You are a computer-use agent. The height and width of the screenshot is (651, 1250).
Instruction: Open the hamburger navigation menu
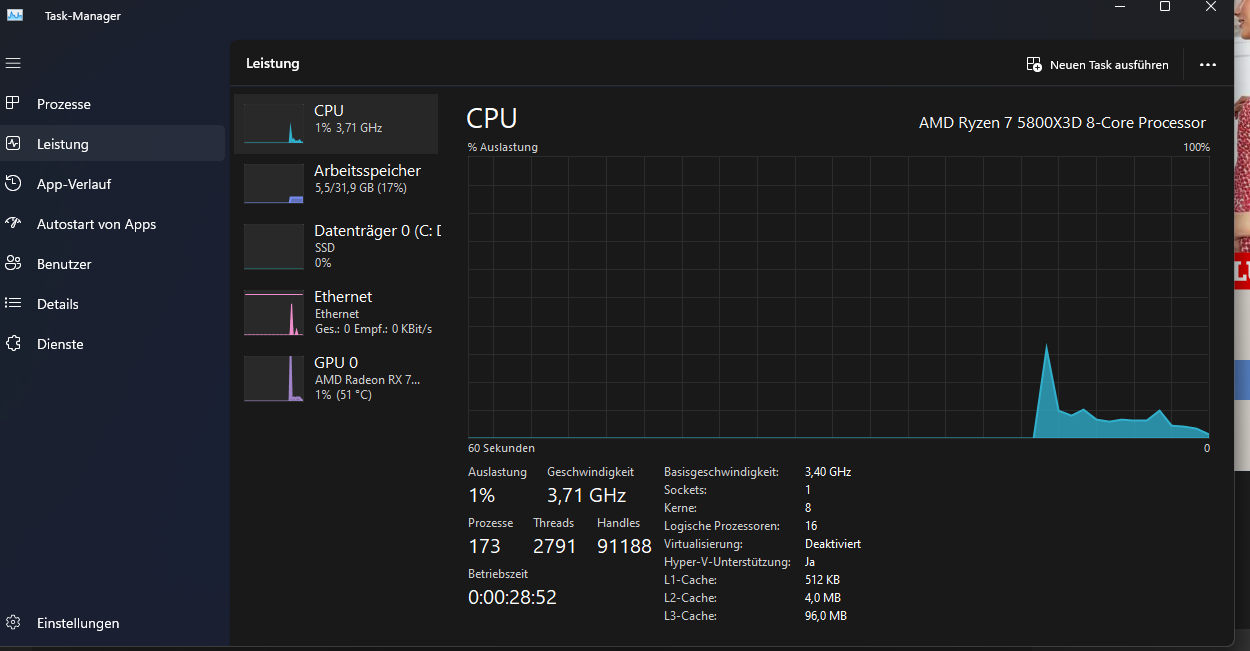[13, 63]
